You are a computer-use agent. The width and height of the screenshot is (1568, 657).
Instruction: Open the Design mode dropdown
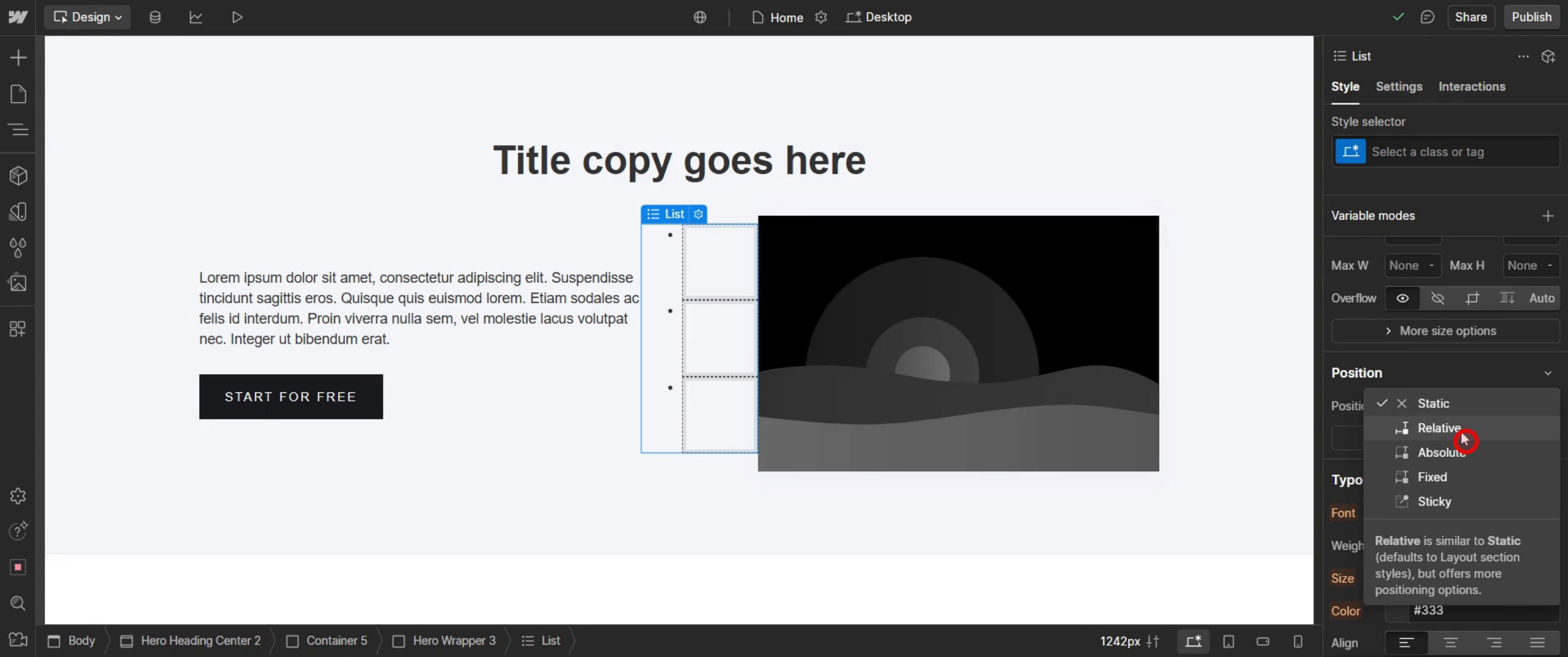coord(87,17)
